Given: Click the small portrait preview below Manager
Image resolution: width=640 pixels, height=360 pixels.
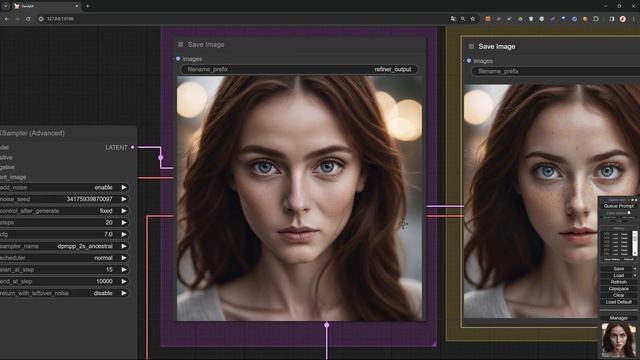Looking at the screenshot, I should [618, 340].
